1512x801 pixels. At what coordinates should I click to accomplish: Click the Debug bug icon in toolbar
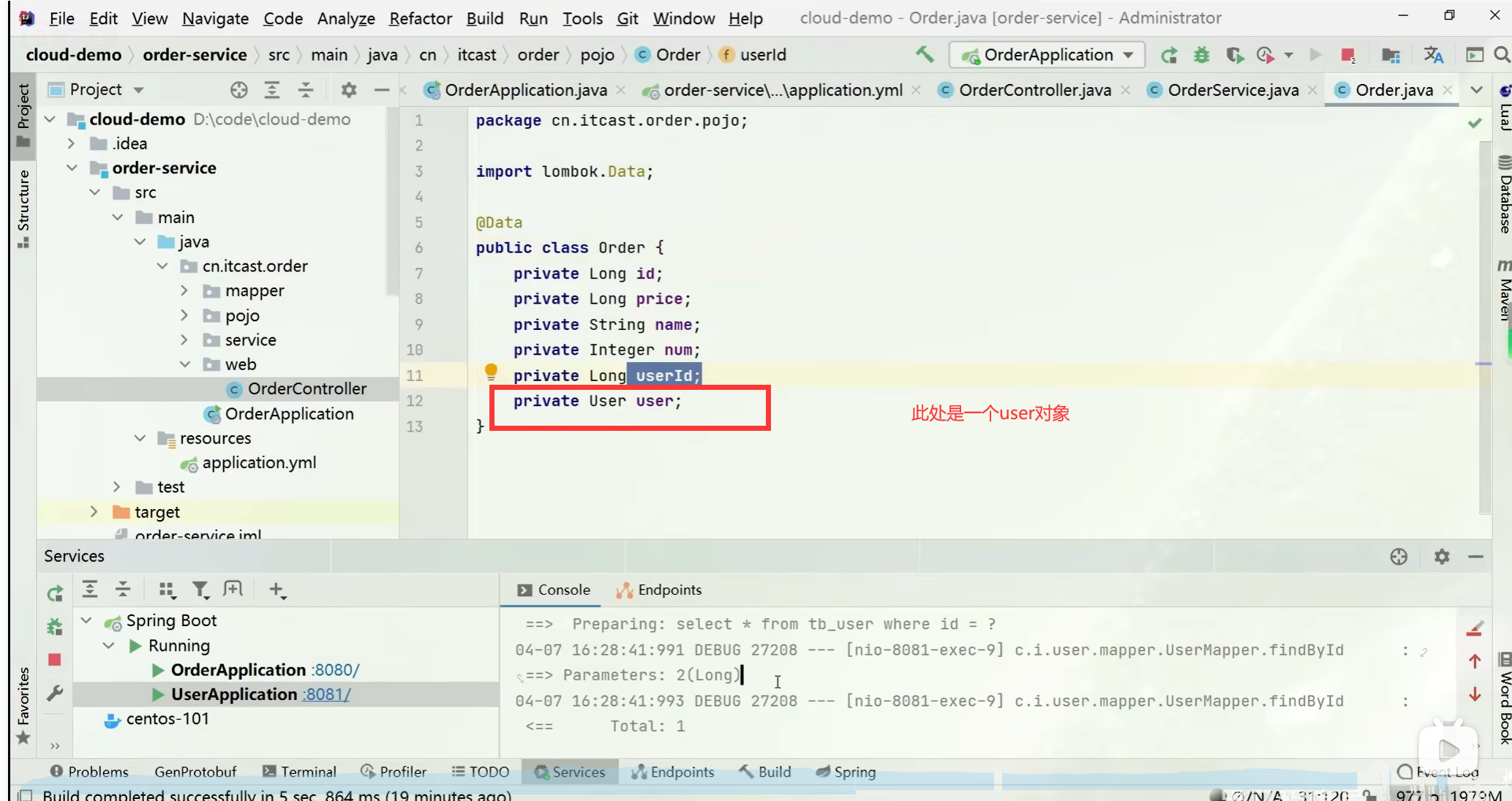tap(1201, 55)
